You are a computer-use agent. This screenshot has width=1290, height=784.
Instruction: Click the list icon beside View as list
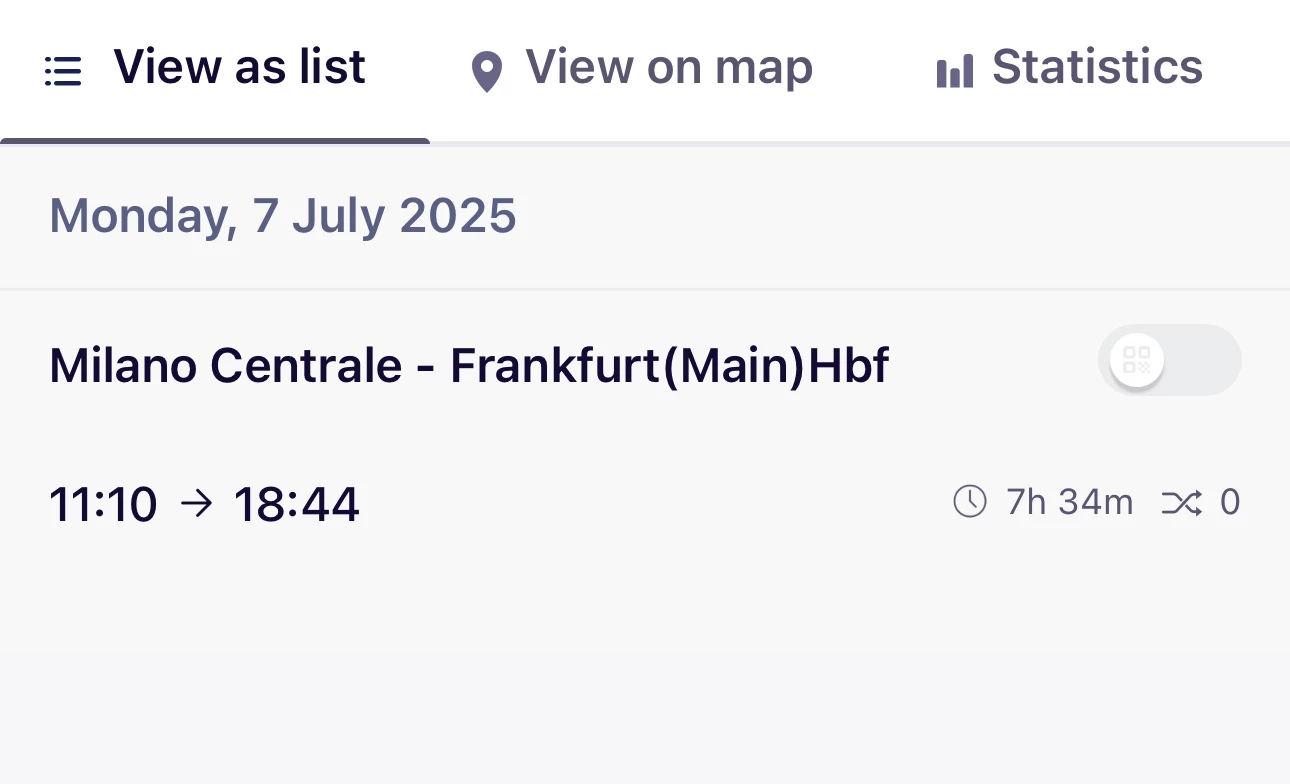point(63,71)
